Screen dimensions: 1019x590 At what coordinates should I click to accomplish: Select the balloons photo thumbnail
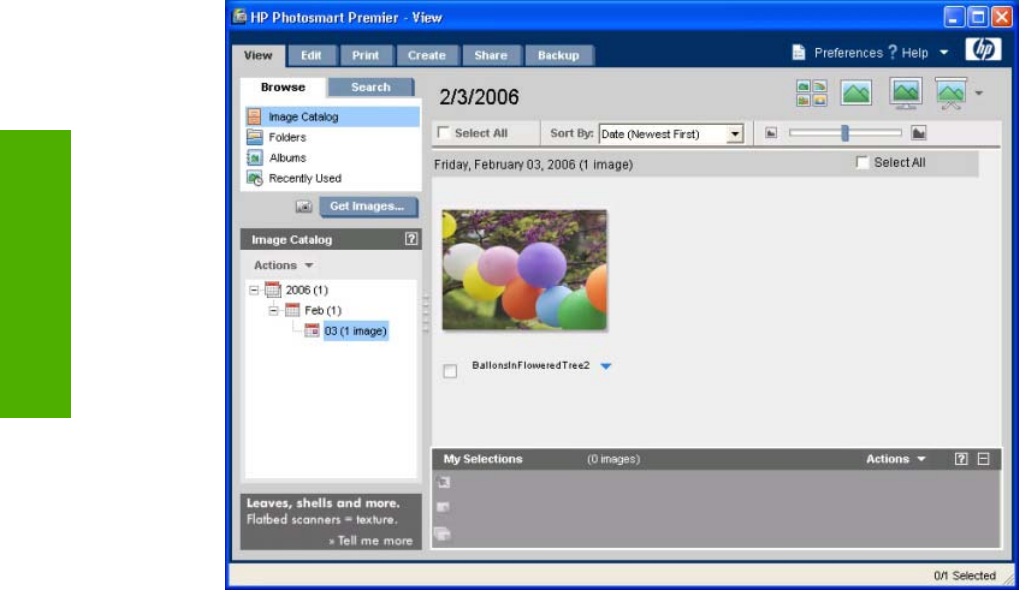click(x=524, y=270)
